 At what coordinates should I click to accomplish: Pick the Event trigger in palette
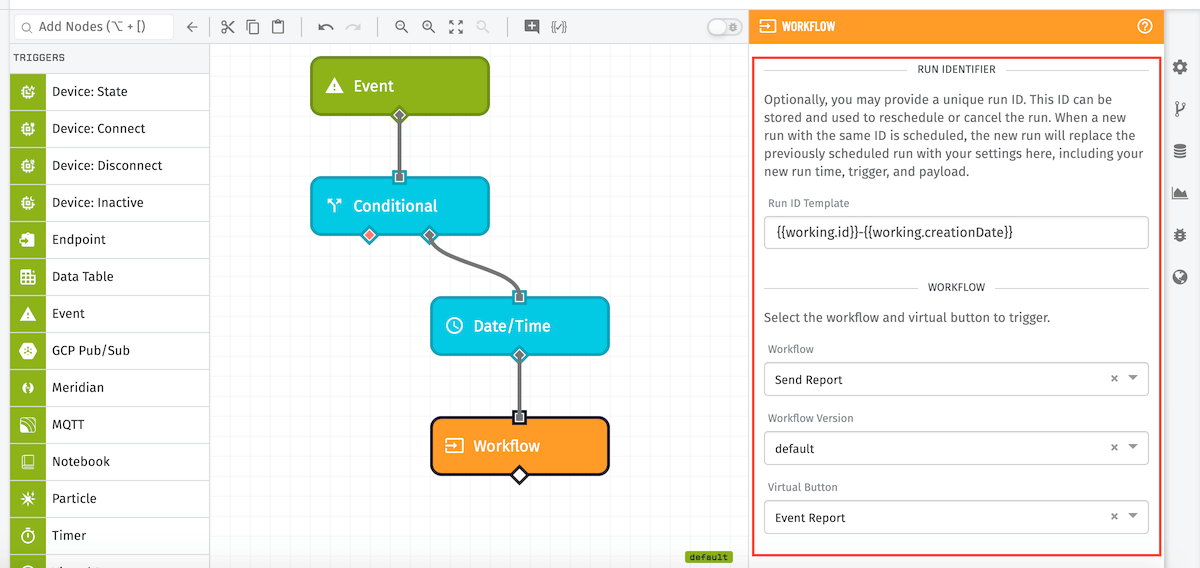110,314
